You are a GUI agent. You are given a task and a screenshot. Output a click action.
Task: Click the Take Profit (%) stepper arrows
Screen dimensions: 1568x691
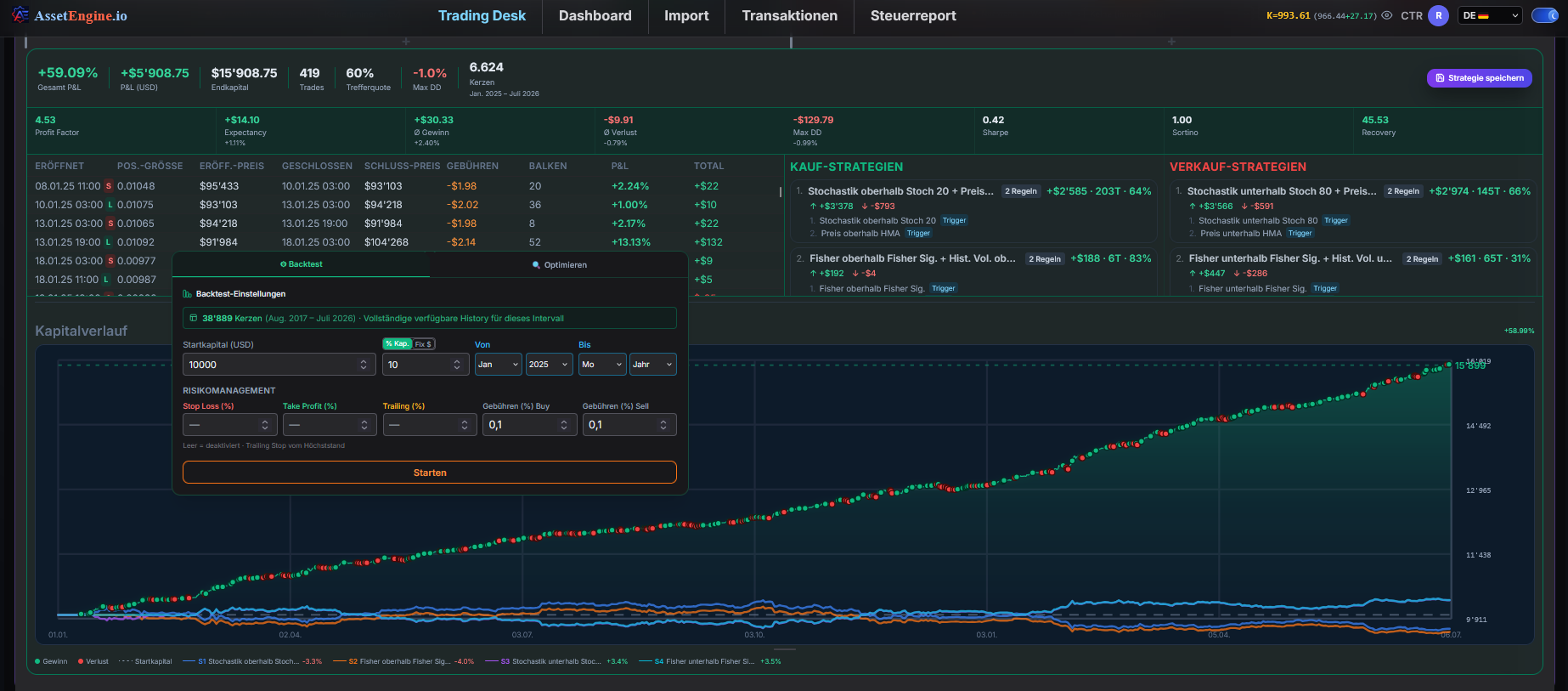point(364,425)
